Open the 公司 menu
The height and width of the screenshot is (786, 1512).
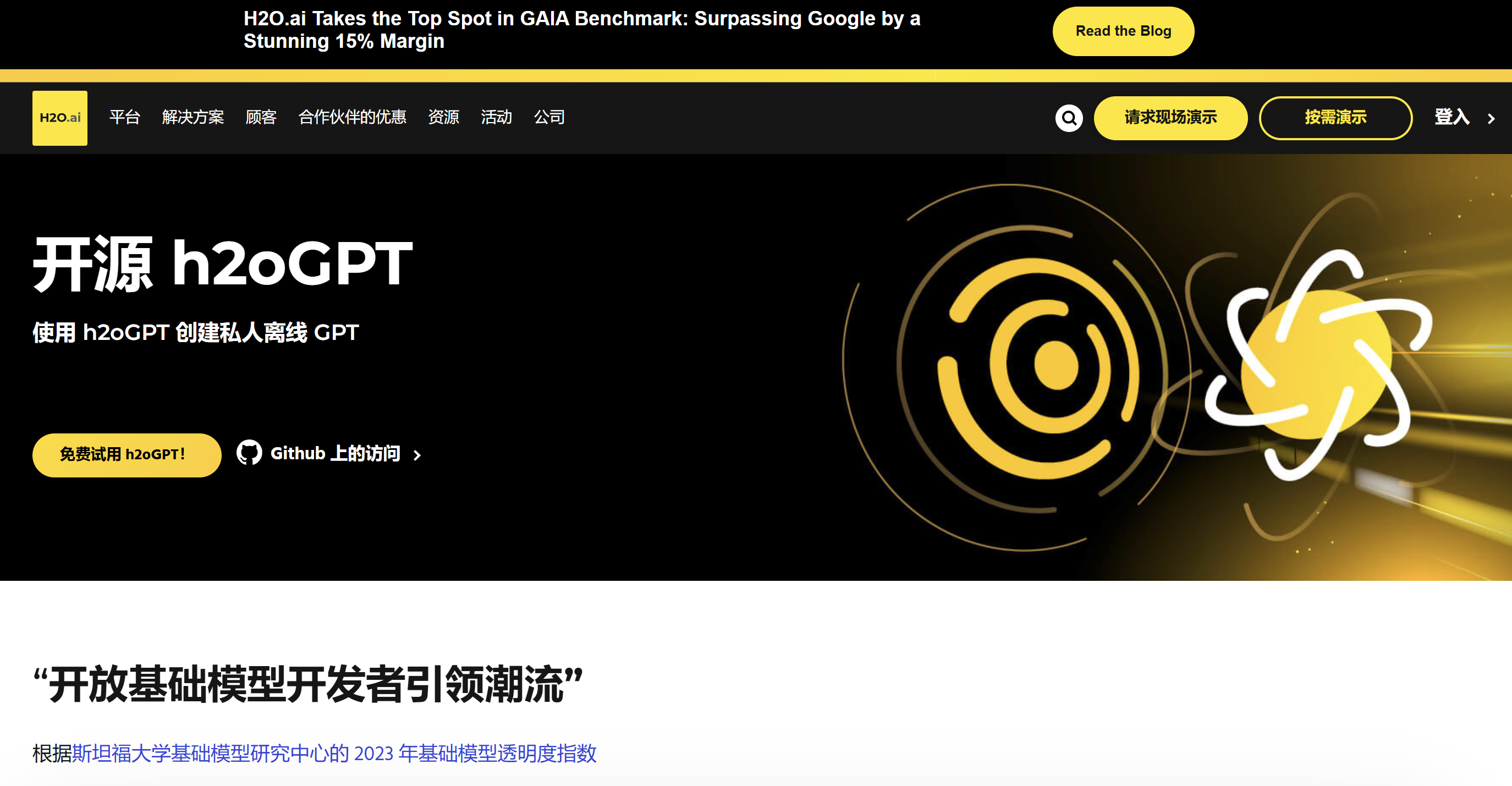(x=549, y=117)
